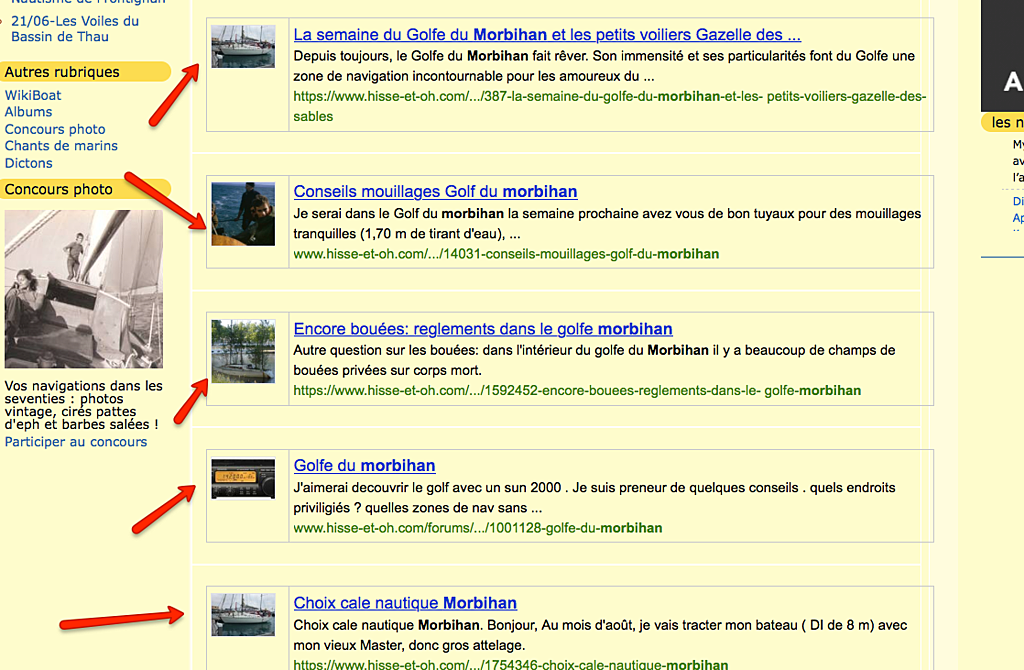Click snippet text "Autre question sur les bouées"
The image size is (1024, 670).
(x=387, y=351)
